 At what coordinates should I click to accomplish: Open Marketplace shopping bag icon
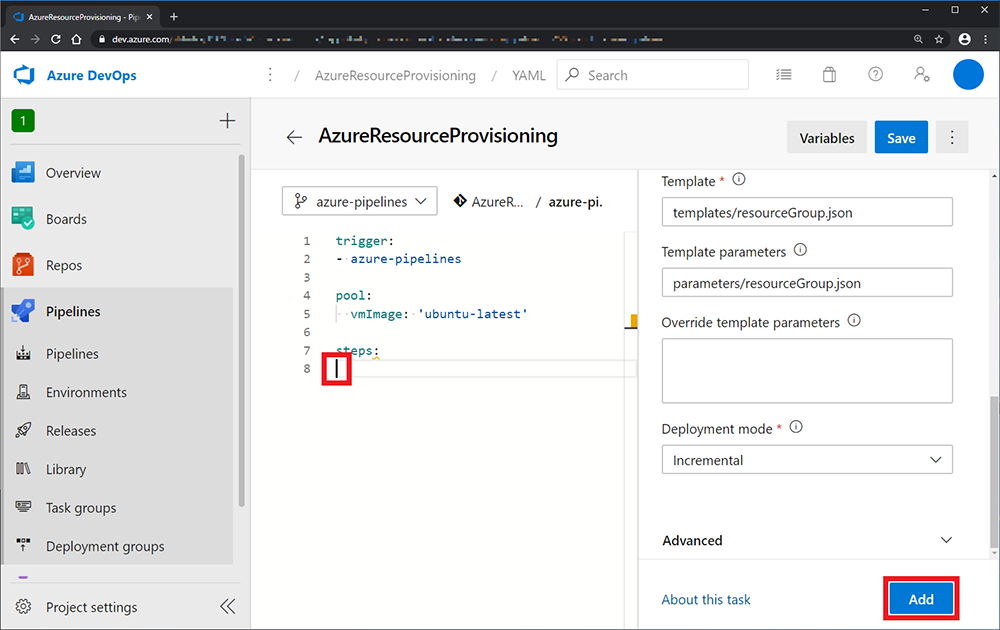[x=829, y=75]
